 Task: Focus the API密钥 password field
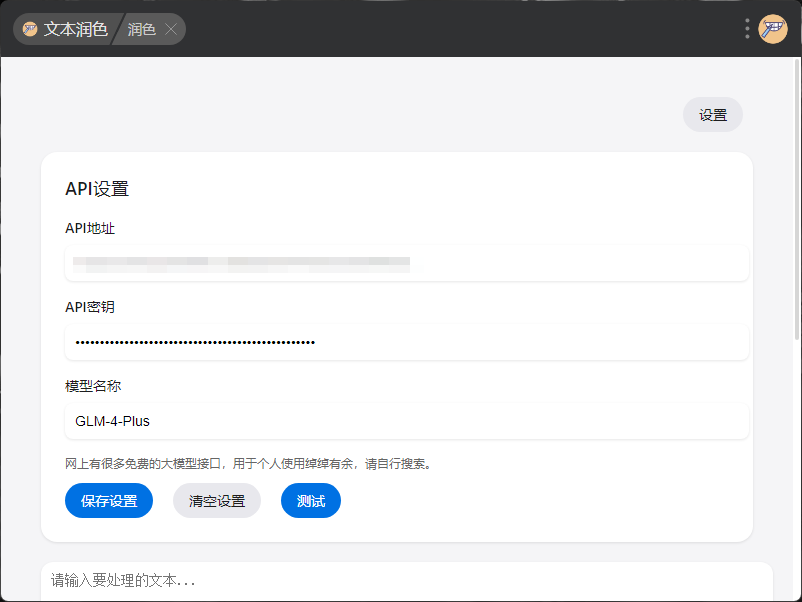[x=407, y=342]
